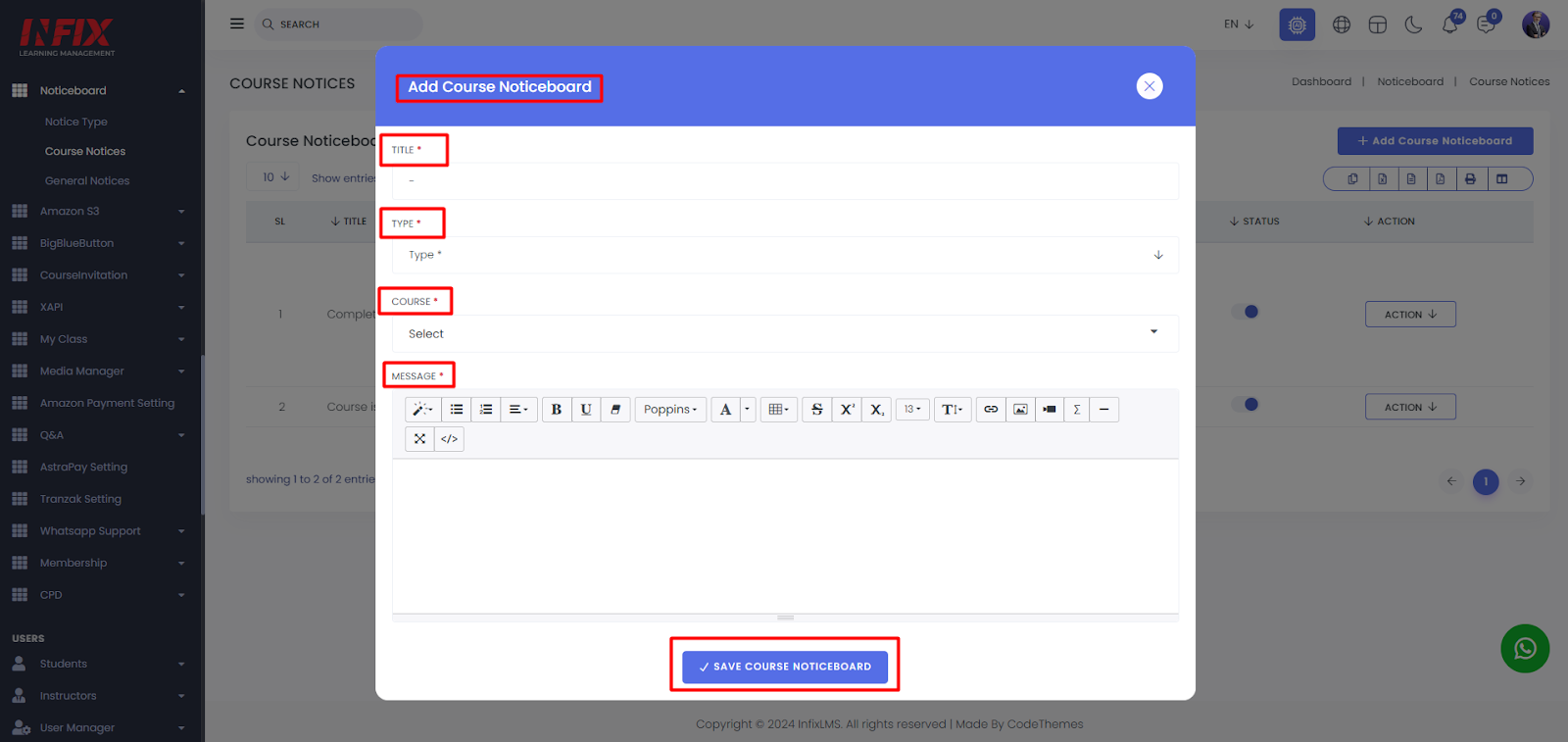Screen dimensions: 1568x742
Task: Click the magic wand style button in editor
Action: pyautogui.click(x=422, y=410)
